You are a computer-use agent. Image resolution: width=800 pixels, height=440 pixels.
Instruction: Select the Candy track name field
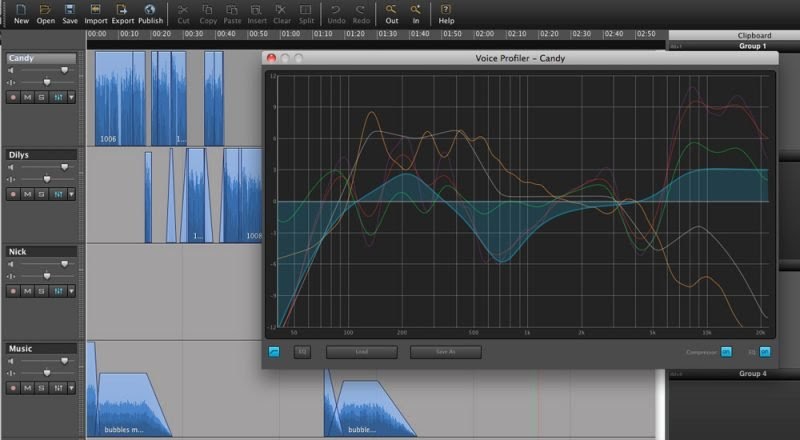pyautogui.click(x=41, y=58)
